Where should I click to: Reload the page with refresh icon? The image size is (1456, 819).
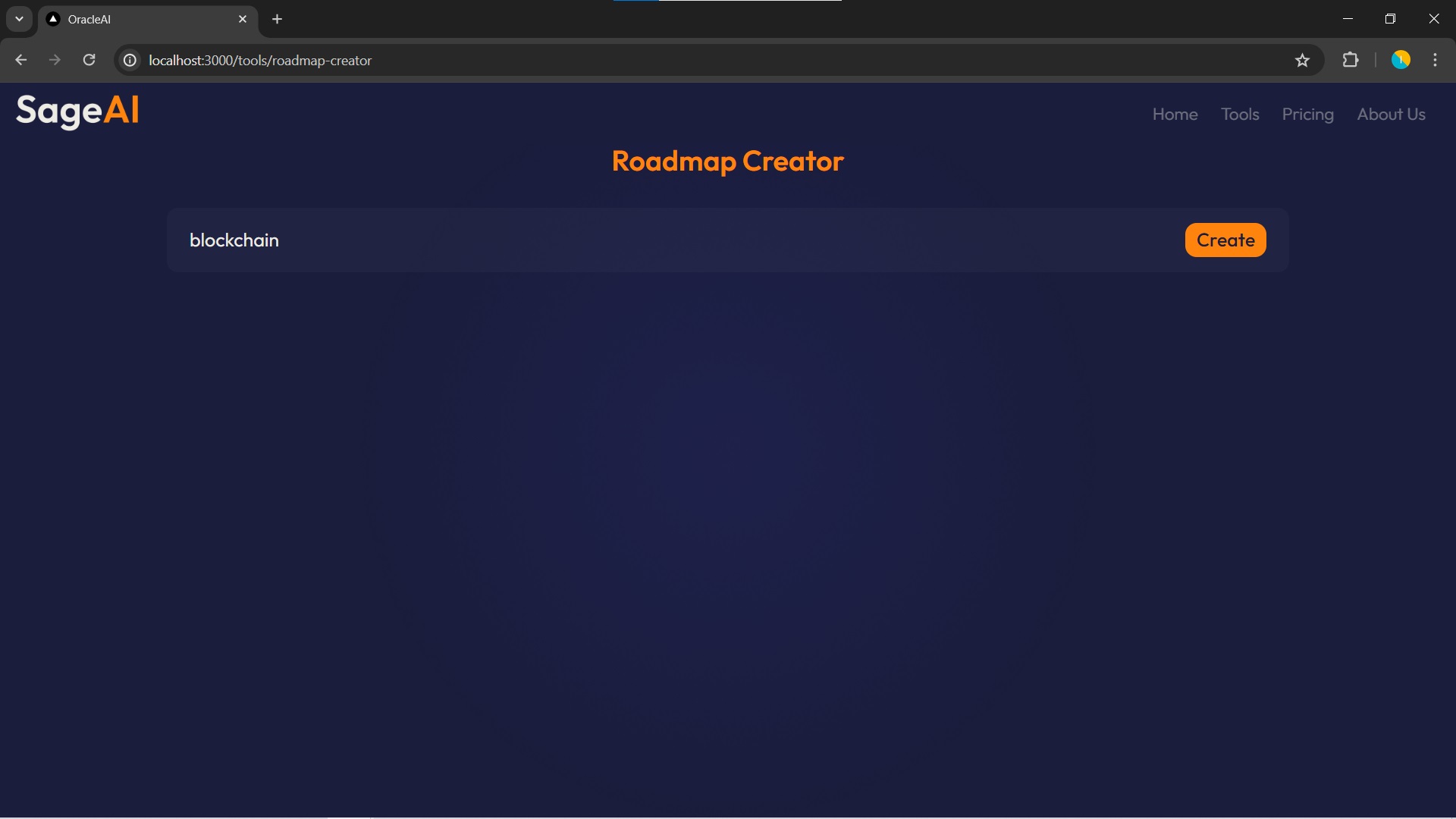tap(89, 60)
